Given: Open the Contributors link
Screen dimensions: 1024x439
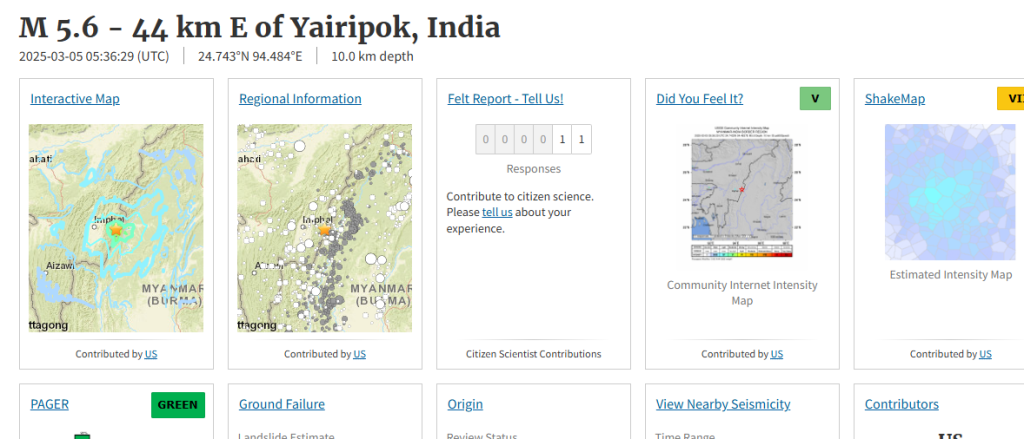Looking at the screenshot, I should pyautogui.click(x=902, y=404).
